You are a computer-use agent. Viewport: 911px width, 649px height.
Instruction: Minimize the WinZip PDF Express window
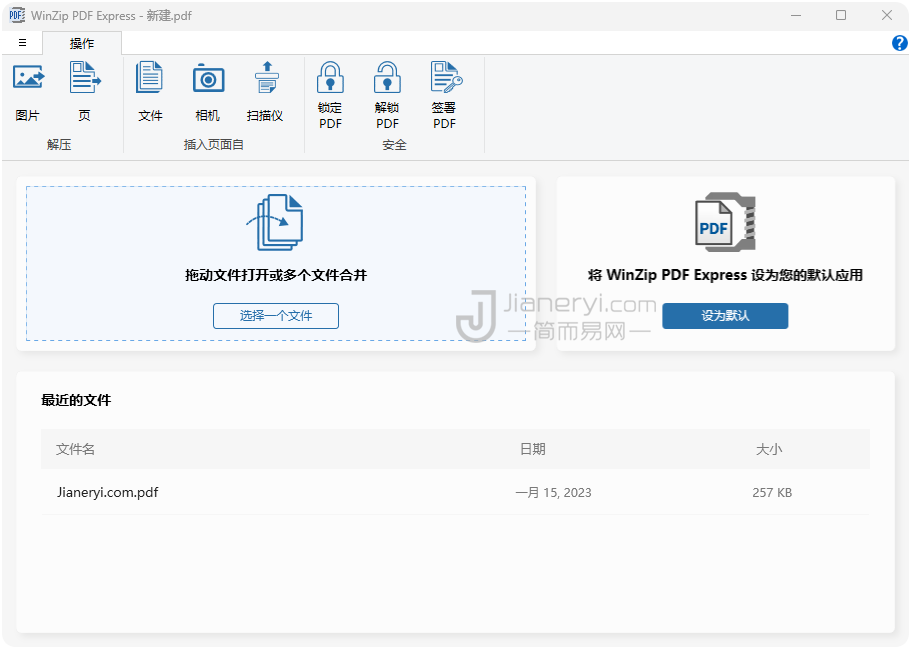point(796,15)
